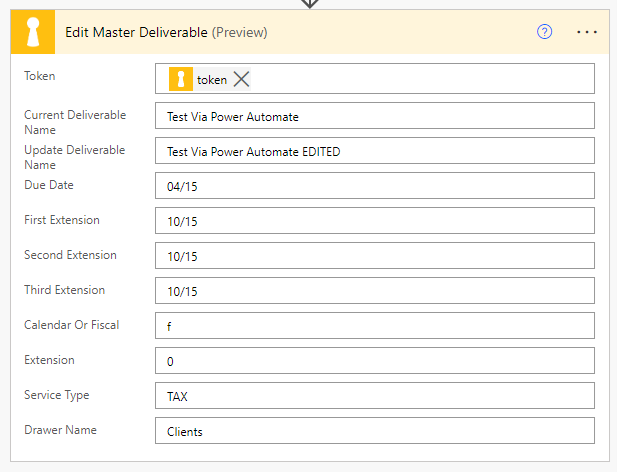Focus the Second Extension field
The image size is (617, 472).
pyautogui.click(x=375, y=256)
